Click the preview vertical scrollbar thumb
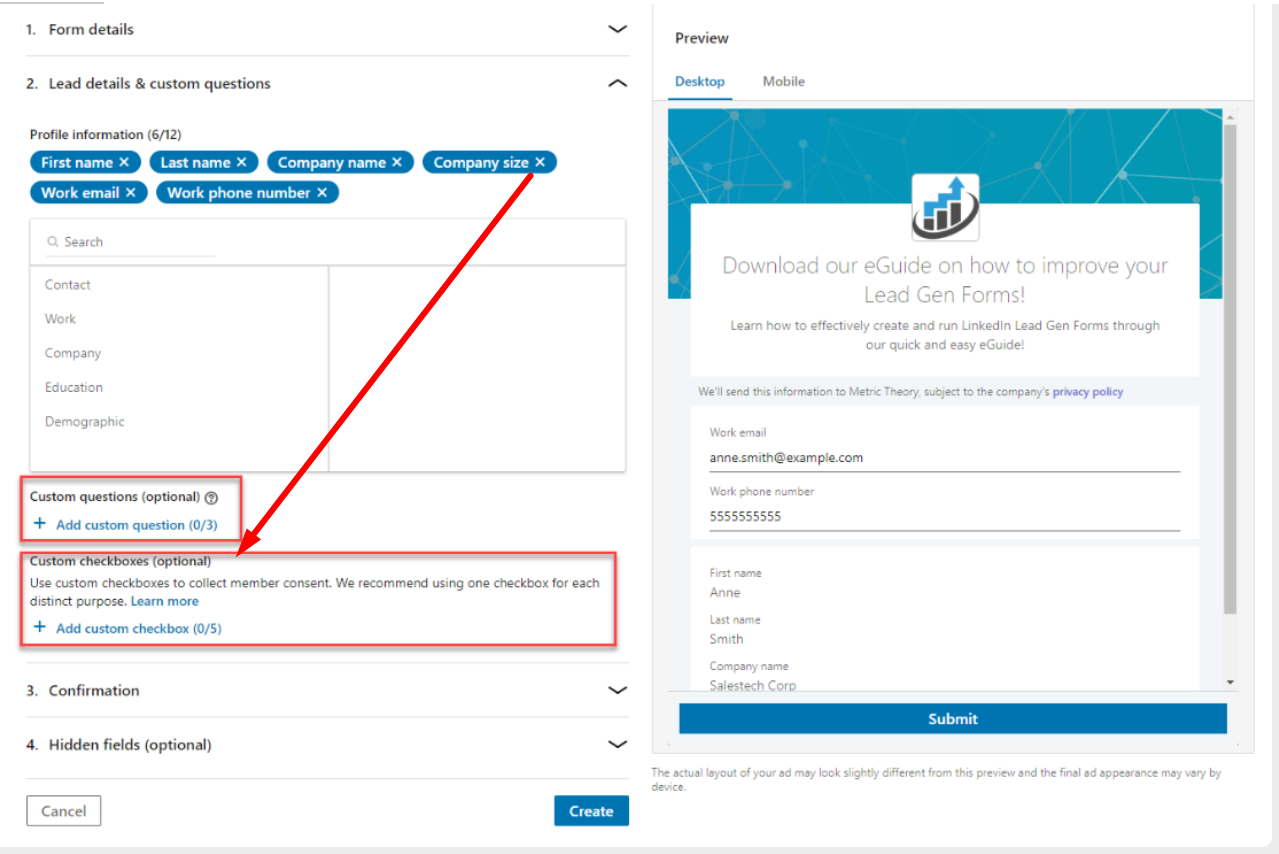 tap(1230, 370)
